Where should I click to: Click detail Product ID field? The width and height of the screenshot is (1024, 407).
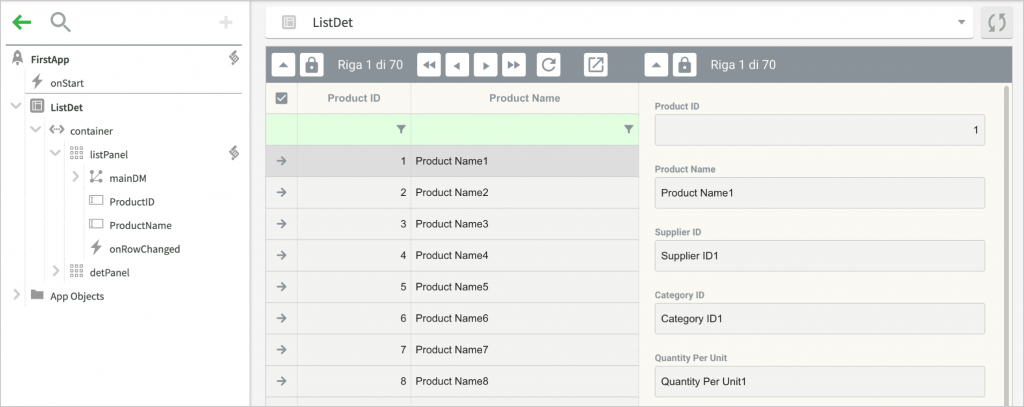pyautogui.click(x=820, y=130)
